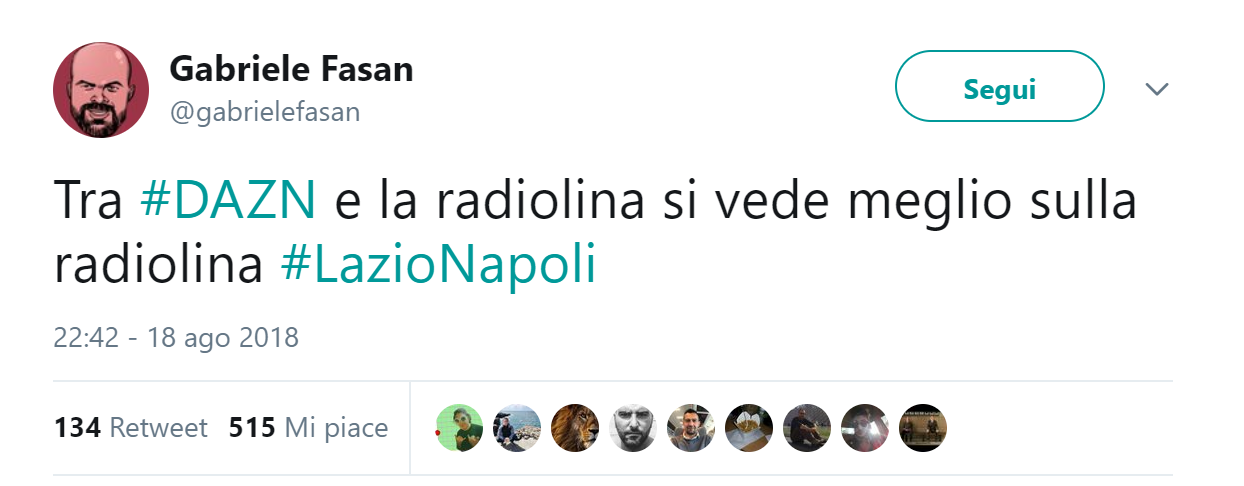The height and width of the screenshot is (486, 1244).
Task: Click the Segui follow button
Action: click(x=999, y=87)
